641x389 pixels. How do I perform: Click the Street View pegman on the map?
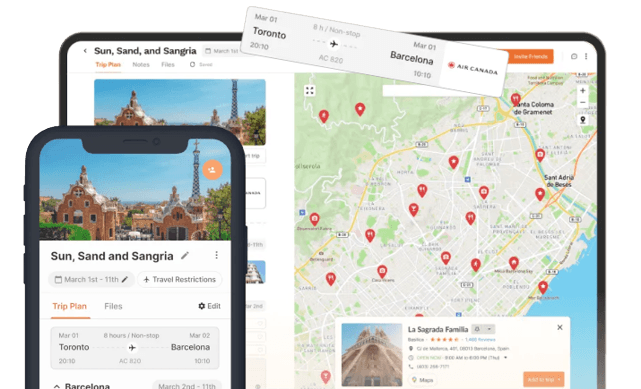tap(583, 120)
